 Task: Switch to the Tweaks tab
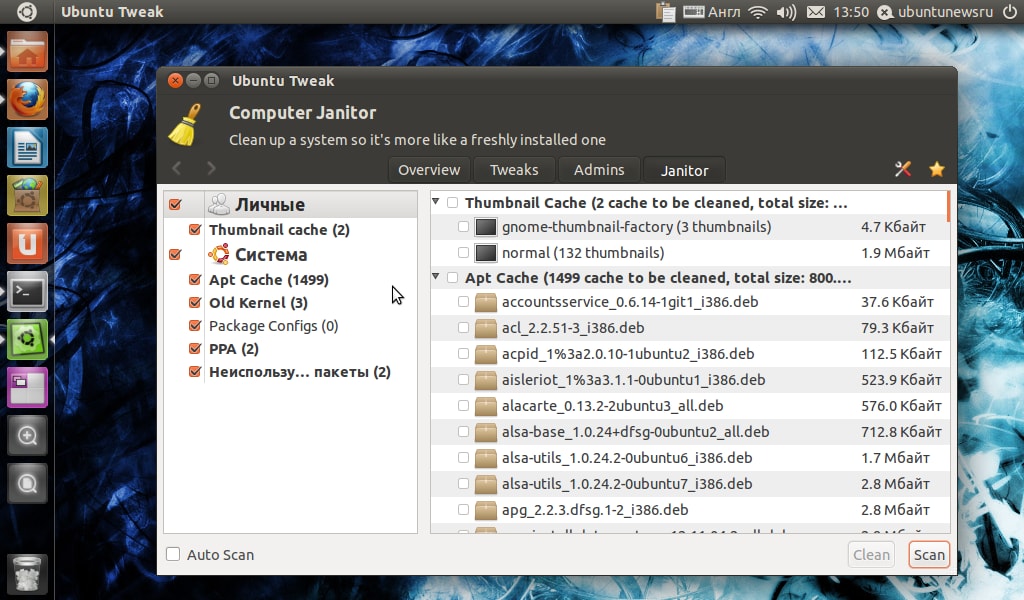[x=514, y=170]
